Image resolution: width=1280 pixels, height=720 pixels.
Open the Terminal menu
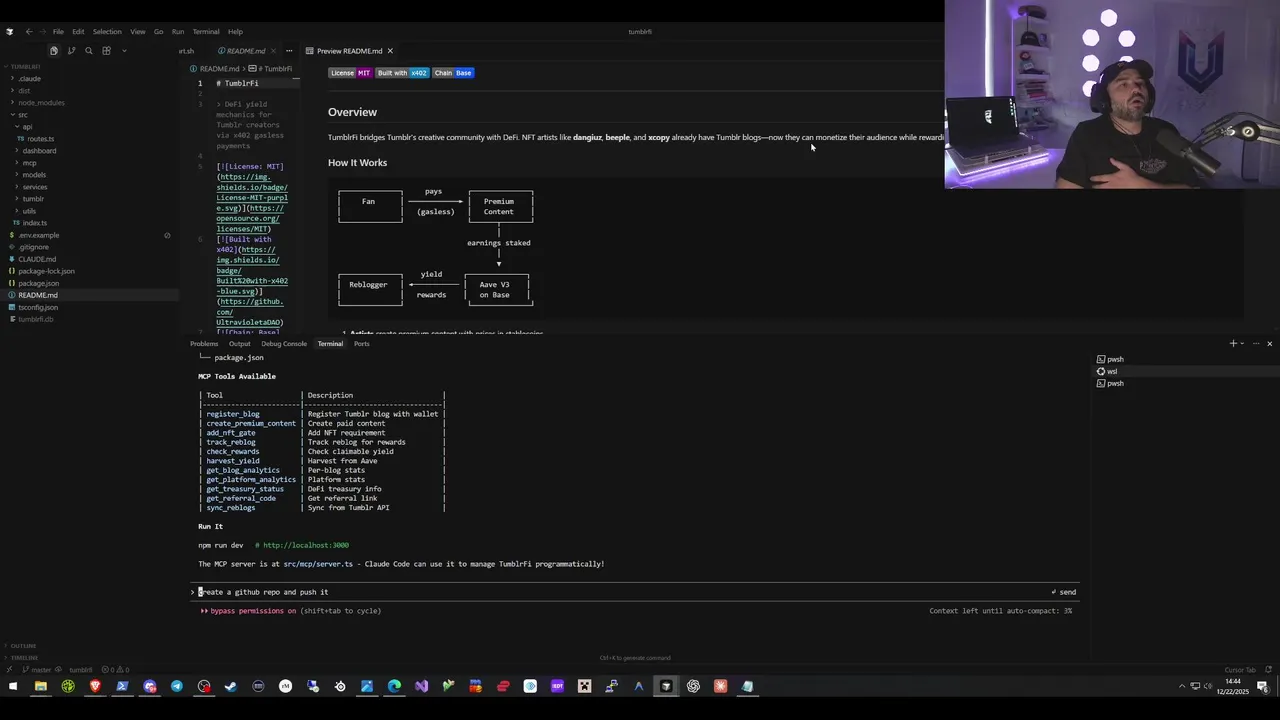(206, 31)
